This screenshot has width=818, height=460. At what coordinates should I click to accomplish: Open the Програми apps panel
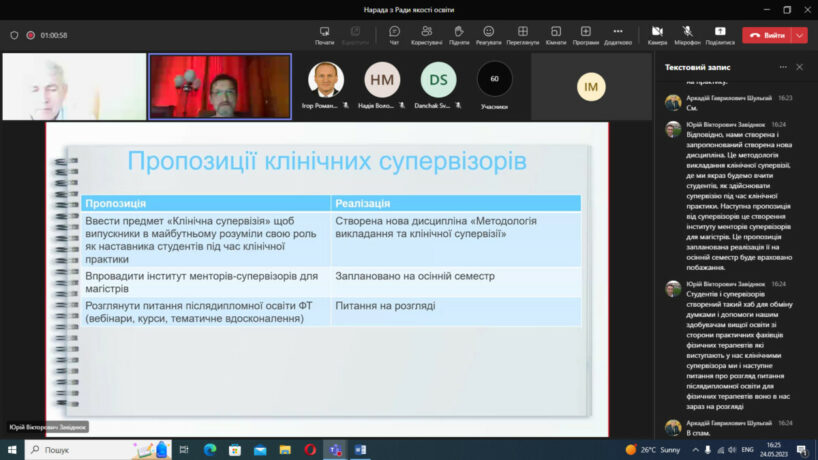tap(586, 35)
